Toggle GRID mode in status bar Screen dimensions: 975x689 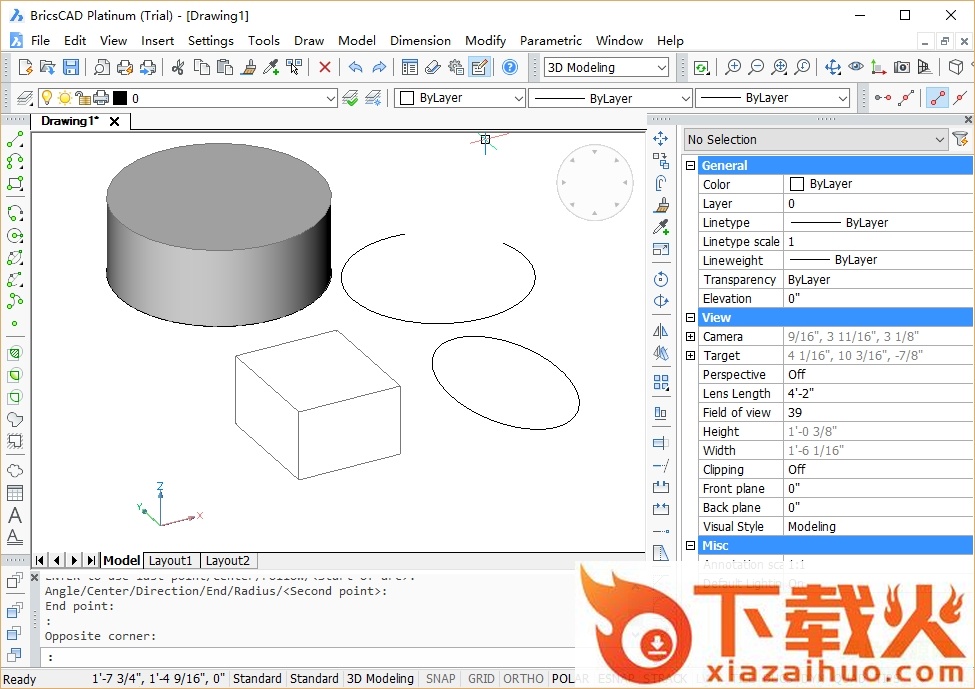click(481, 678)
